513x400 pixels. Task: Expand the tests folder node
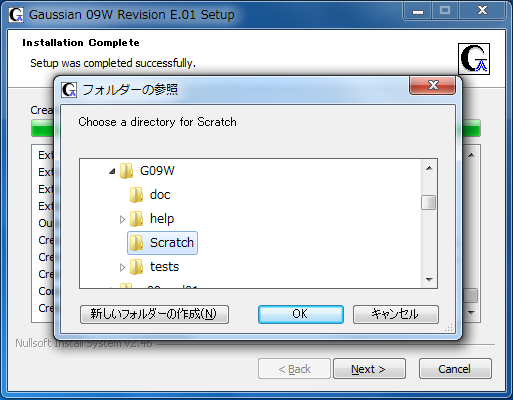(x=122, y=267)
